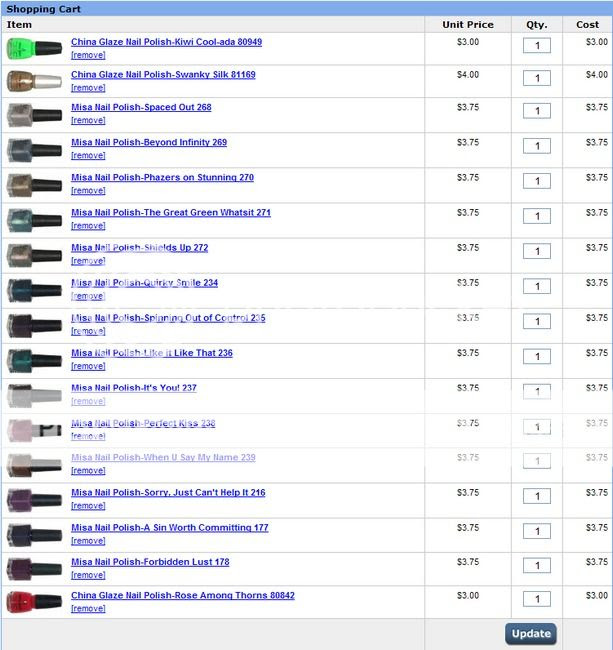Screen dimensions: 613x650
Task: Click the It's You! 237 bottle thumbnail
Action: click(x=34, y=396)
